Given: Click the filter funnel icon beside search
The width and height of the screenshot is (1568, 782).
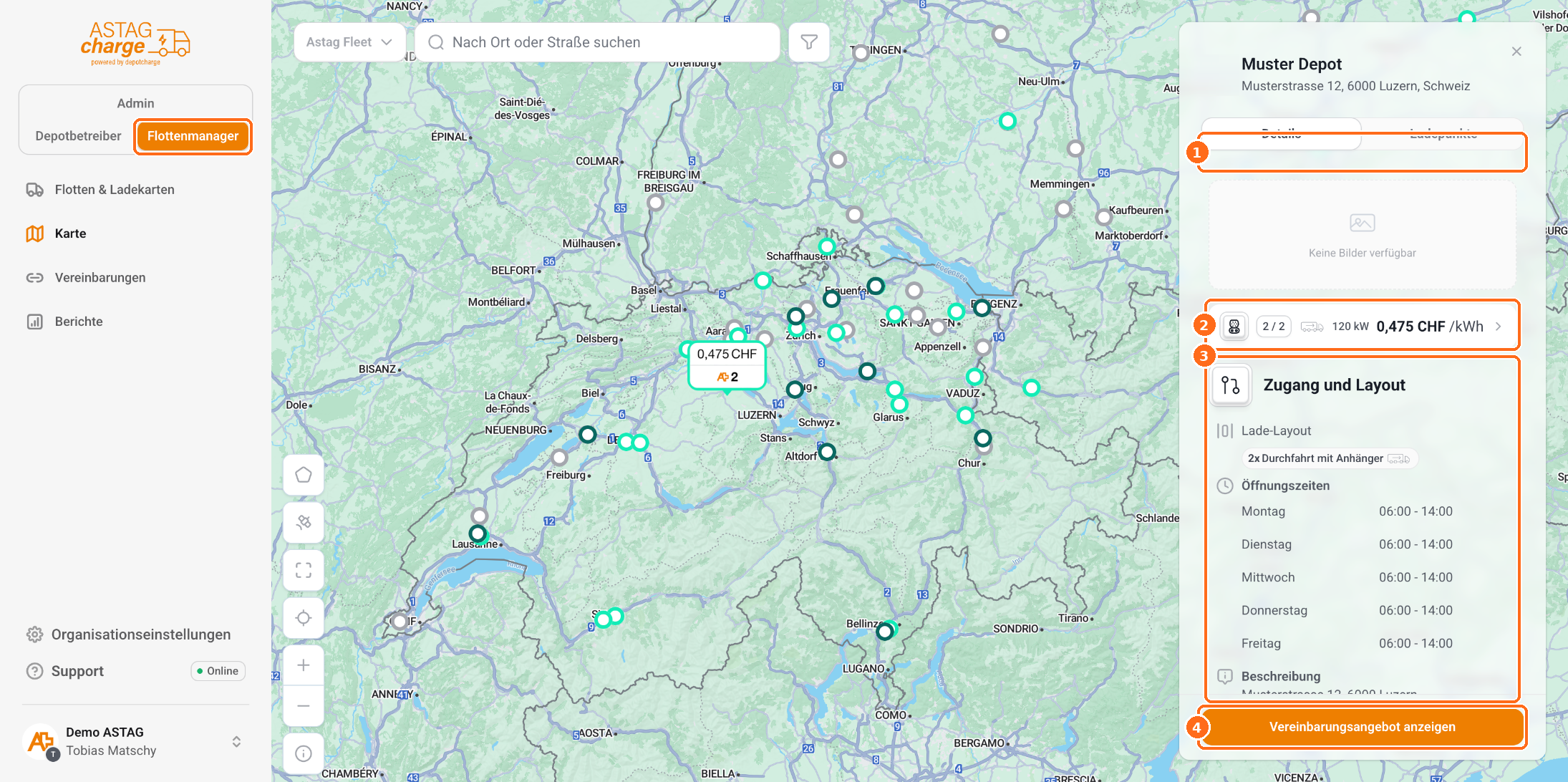Looking at the screenshot, I should pos(809,42).
